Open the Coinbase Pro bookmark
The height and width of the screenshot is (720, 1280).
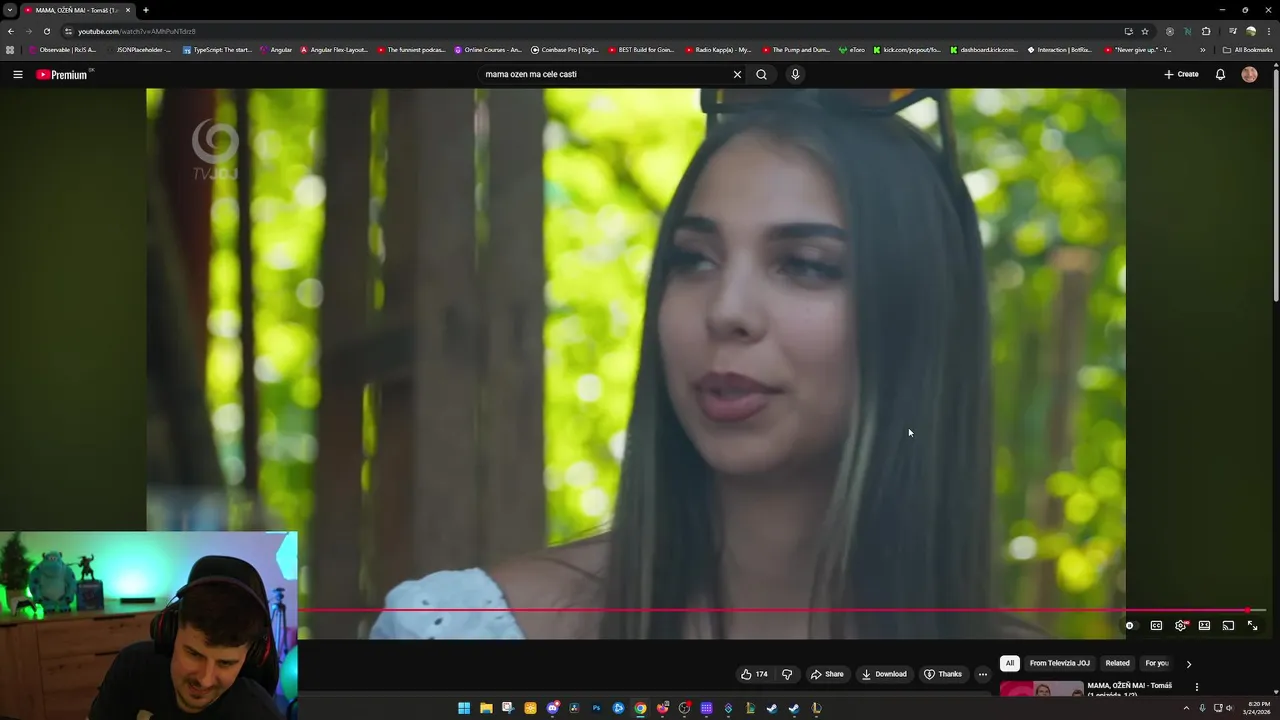[x=565, y=49]
